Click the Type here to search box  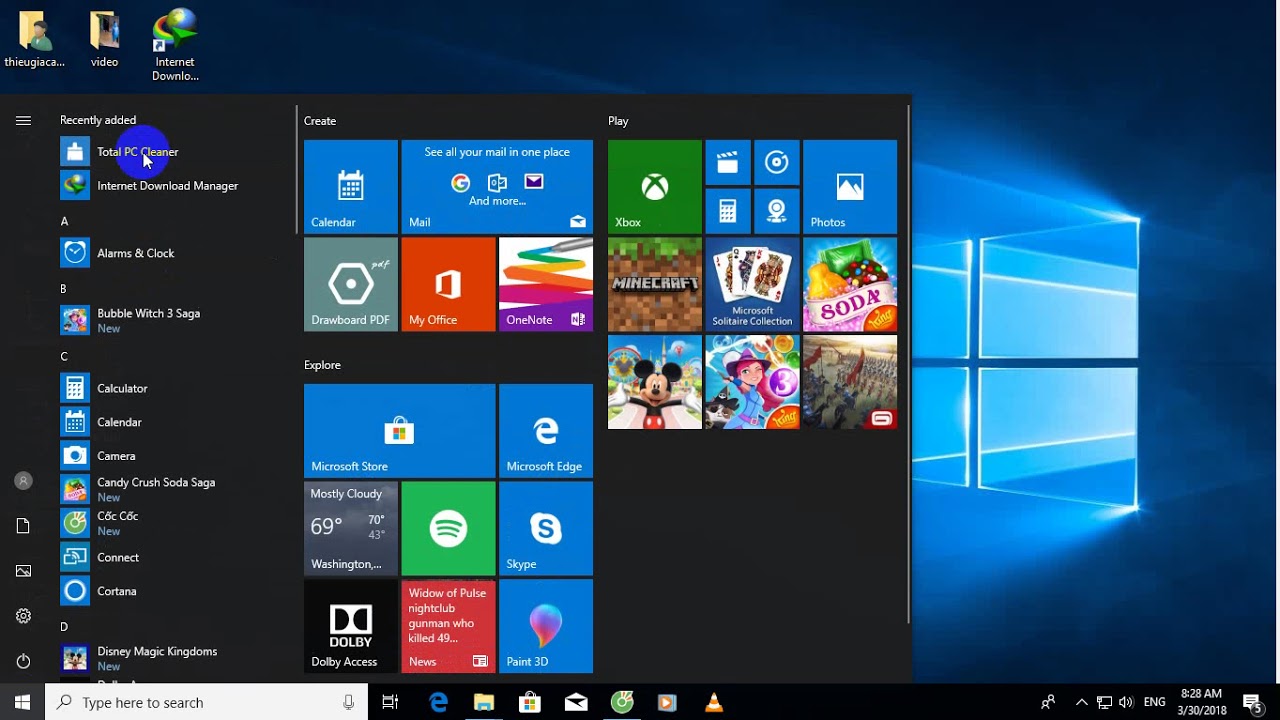(x=206, y=702)
